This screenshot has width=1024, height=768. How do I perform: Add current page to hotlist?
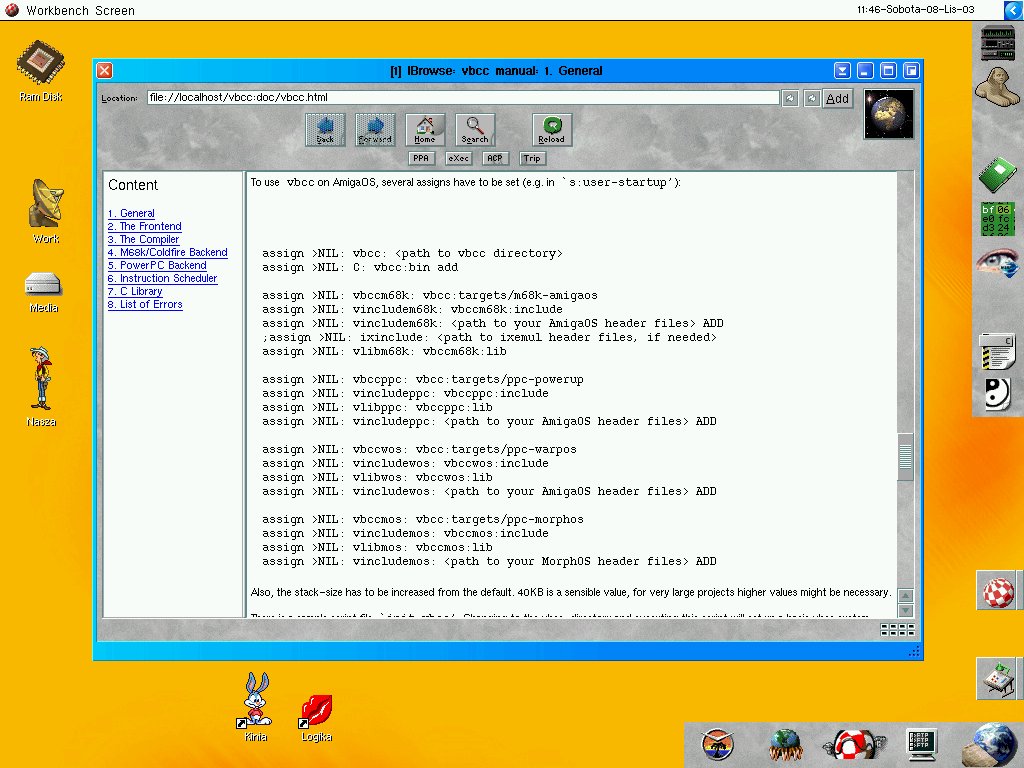pos(837,98)
